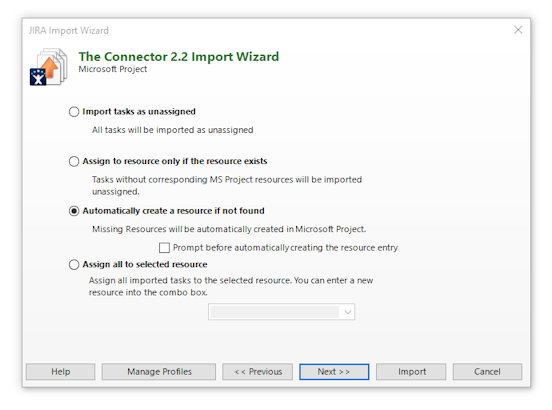Click the Connector import wizard logo icon
The height and width of the screenshot is (410, 552).
pos(49,67)
